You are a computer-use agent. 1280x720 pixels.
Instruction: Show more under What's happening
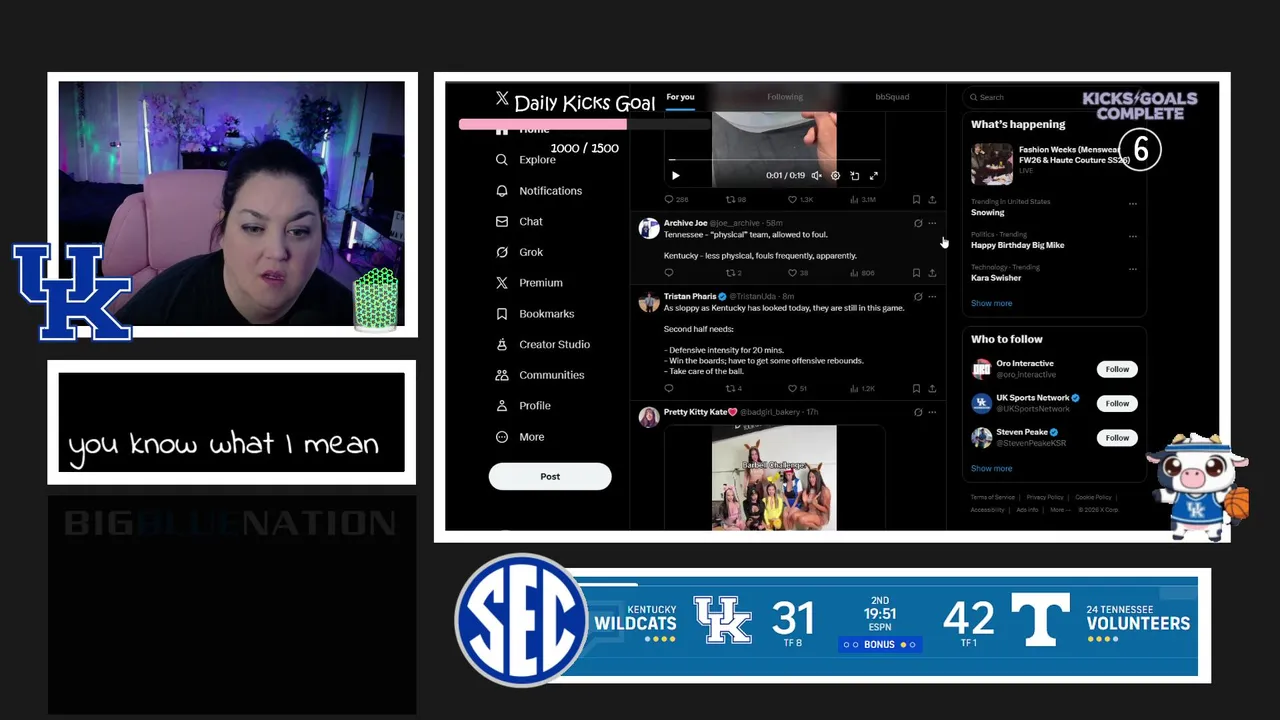click(991, 303)
